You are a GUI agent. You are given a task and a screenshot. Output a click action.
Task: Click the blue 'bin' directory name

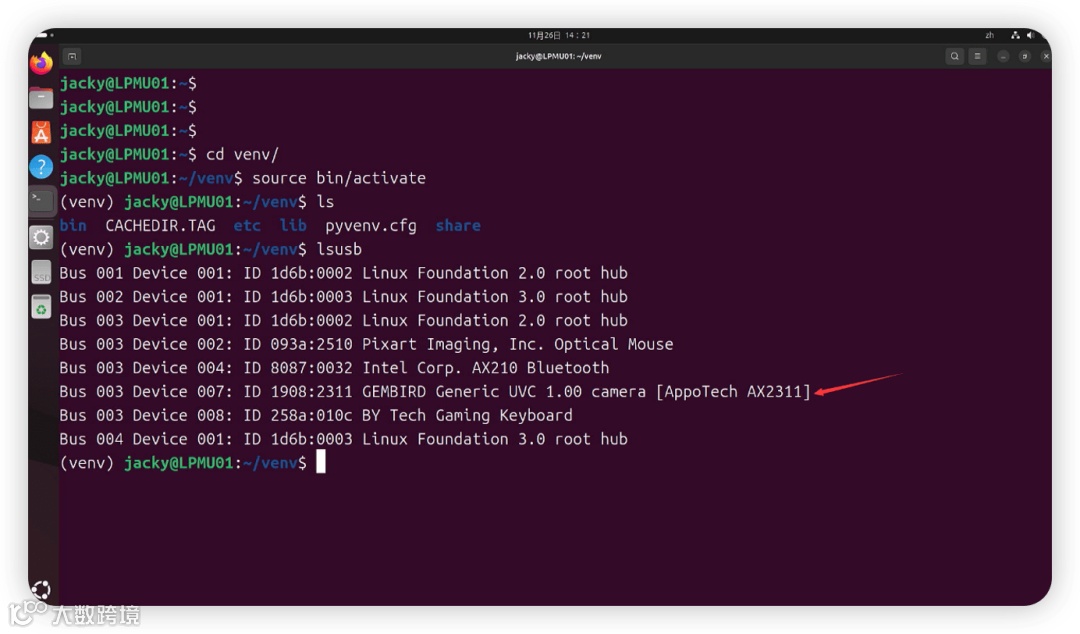tap(73, 226)
